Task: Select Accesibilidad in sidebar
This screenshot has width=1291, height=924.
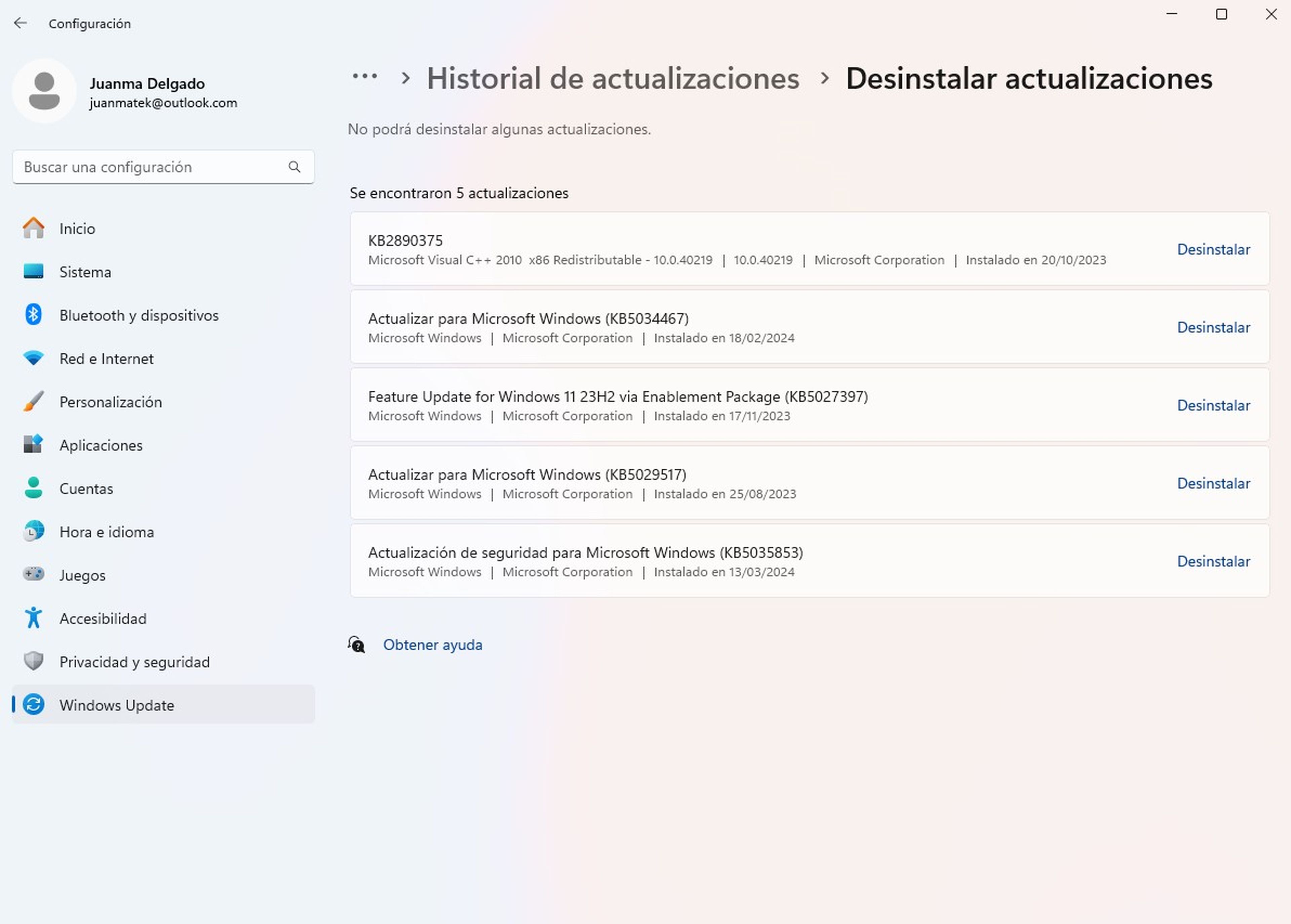Action: point(163,618)
